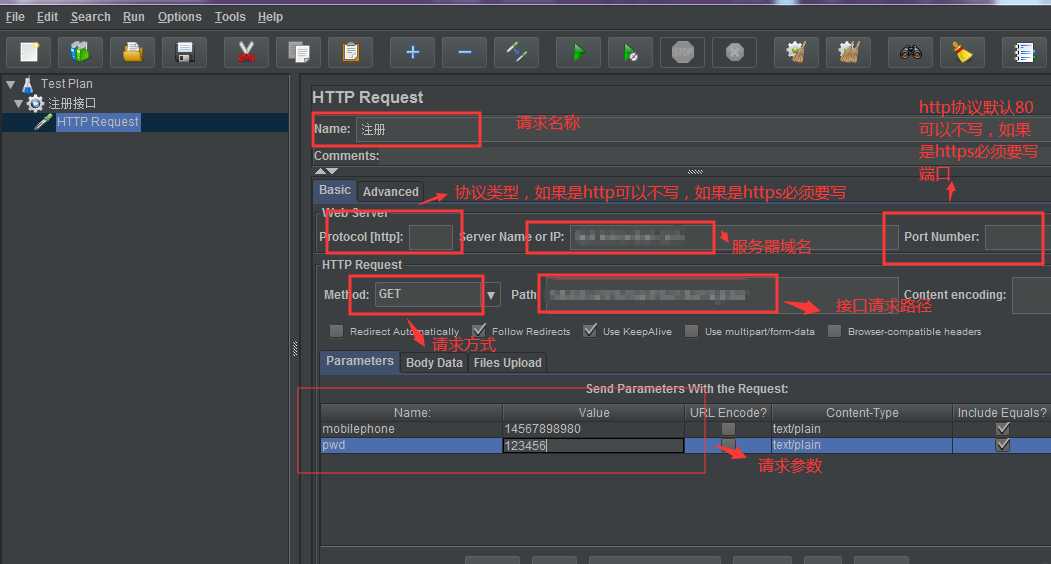Switch to the Basic tab
Image resolution: width=1051 pixels, height=564 pixels.
[x=334, y=190]
